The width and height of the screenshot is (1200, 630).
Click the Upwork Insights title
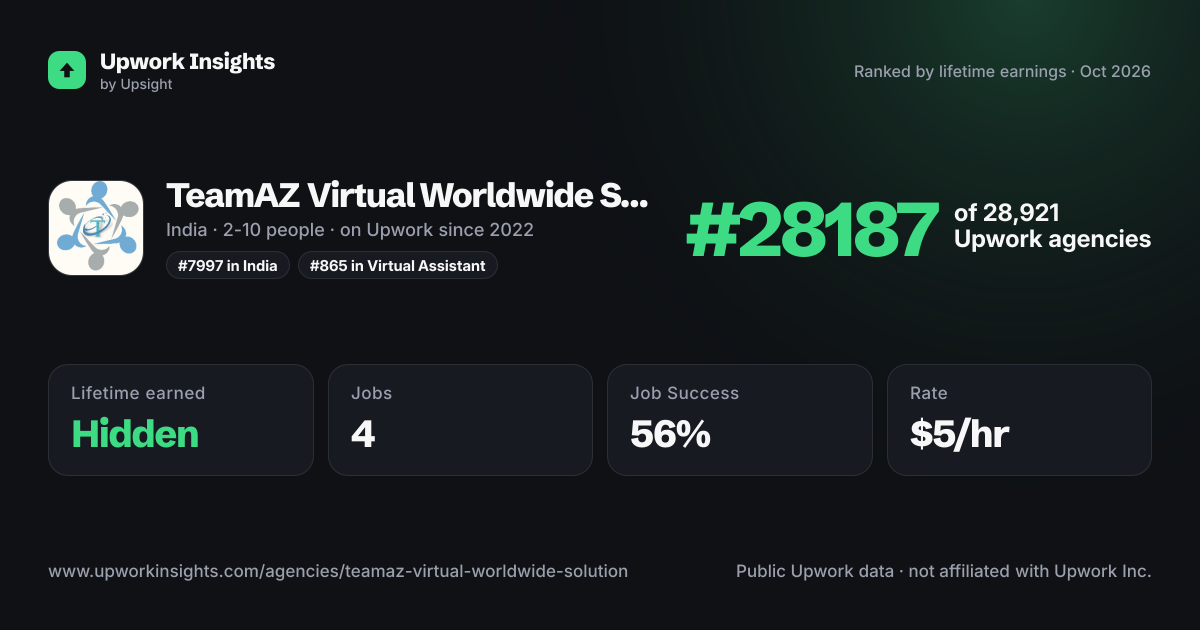pyautogui.click(x=187, y=61)
